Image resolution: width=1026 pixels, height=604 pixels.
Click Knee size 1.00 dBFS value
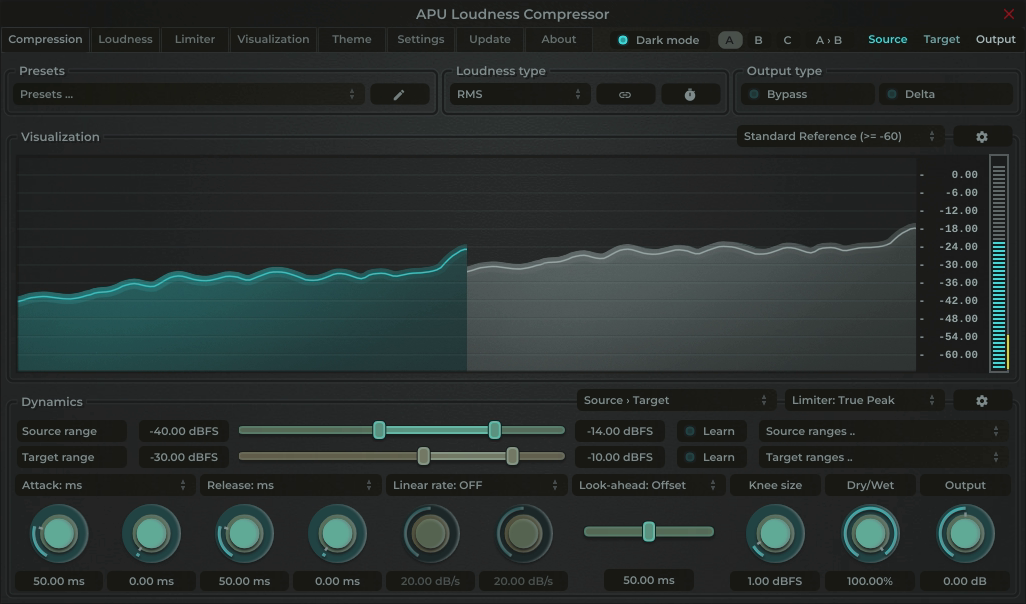[x=775, y=581]
